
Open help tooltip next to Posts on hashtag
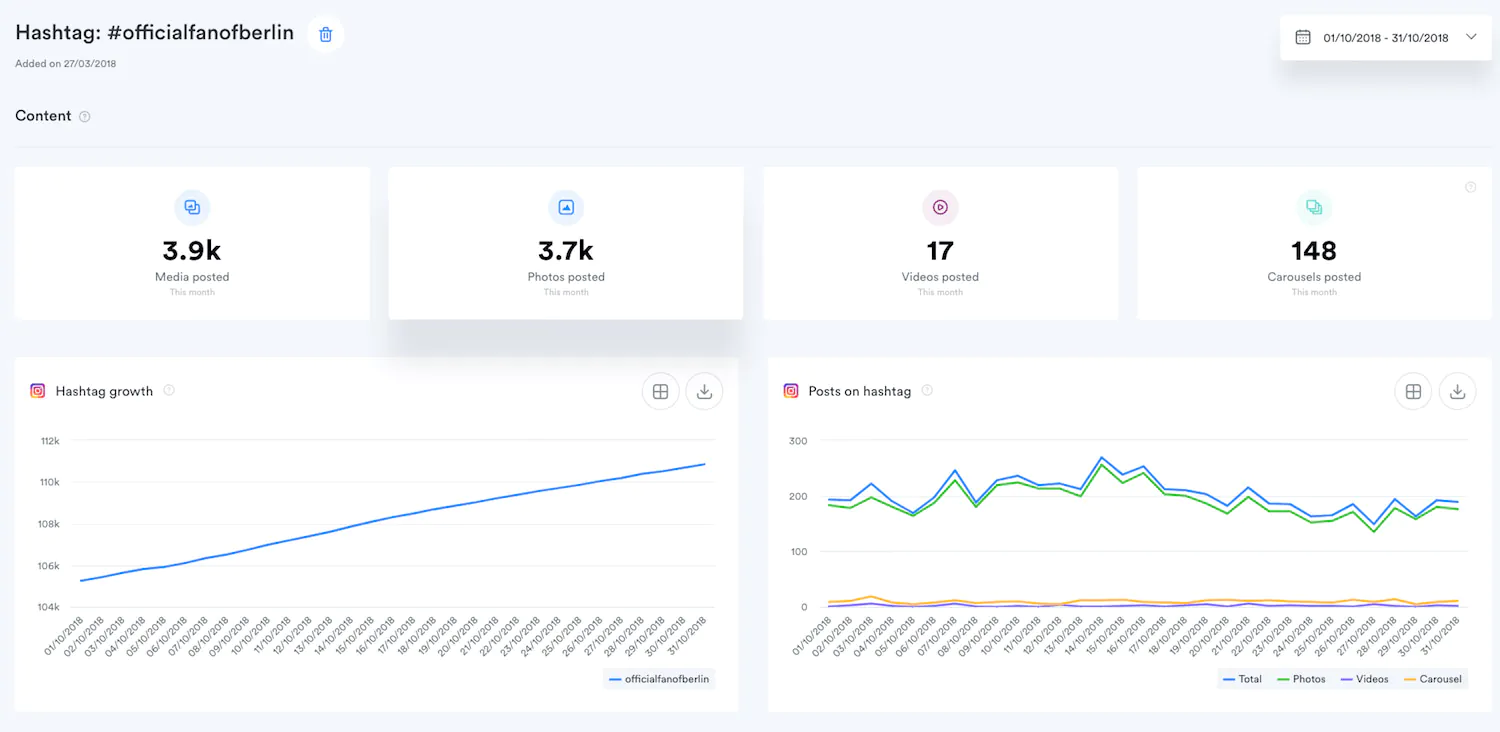pyautogui.click(x=927, y=391)
